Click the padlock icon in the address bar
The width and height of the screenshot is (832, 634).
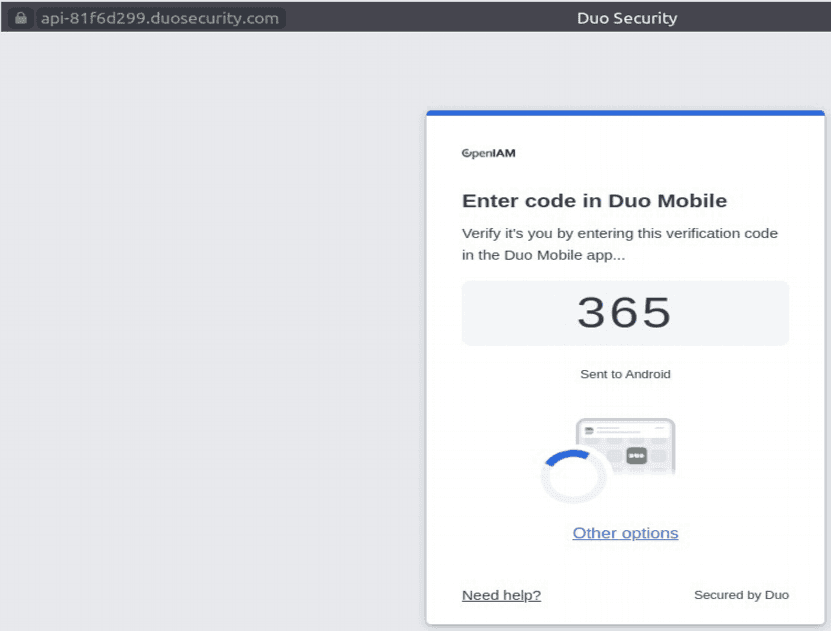(x=21, y=18)
